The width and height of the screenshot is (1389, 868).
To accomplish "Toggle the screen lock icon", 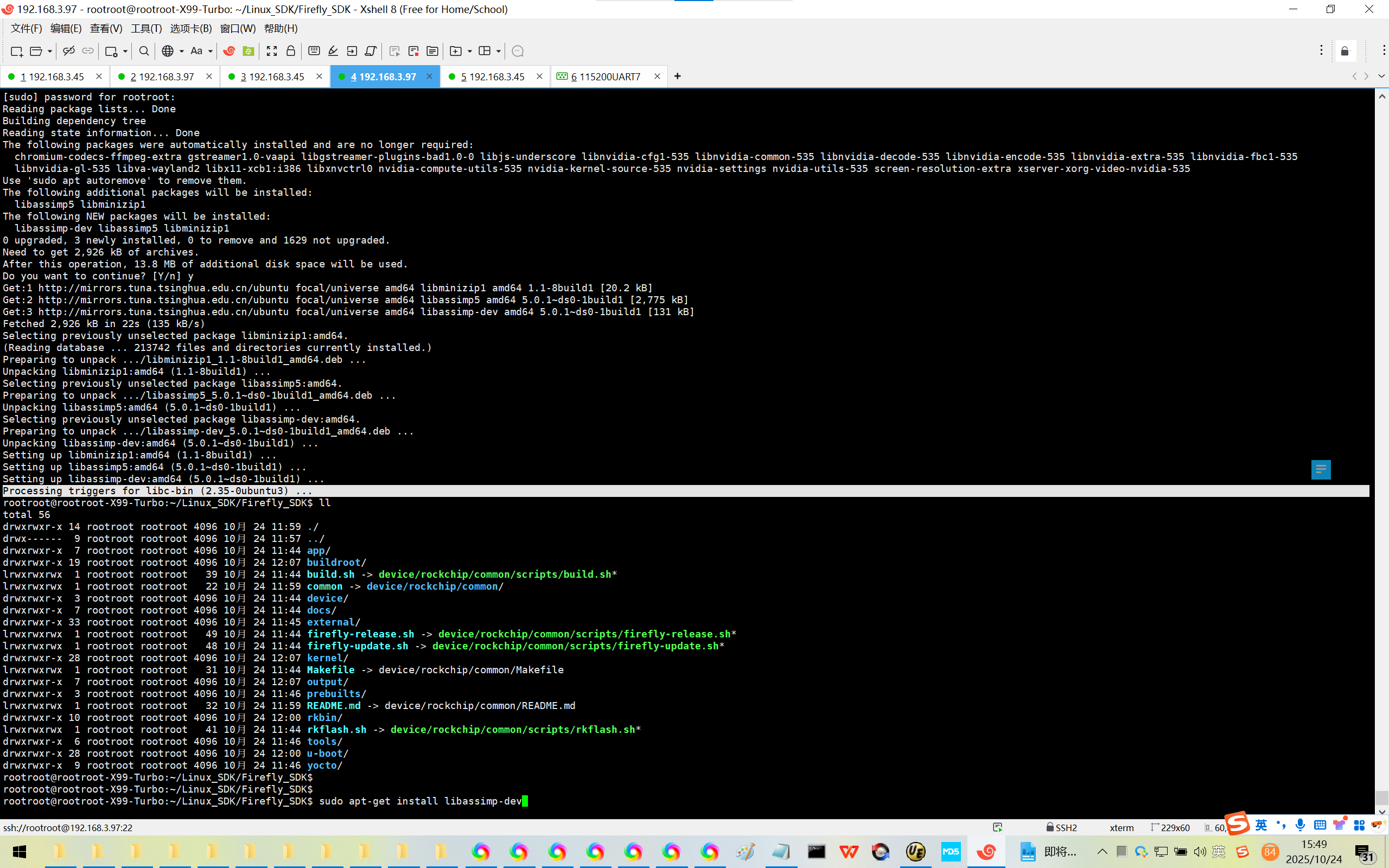I will click(291, 51).
